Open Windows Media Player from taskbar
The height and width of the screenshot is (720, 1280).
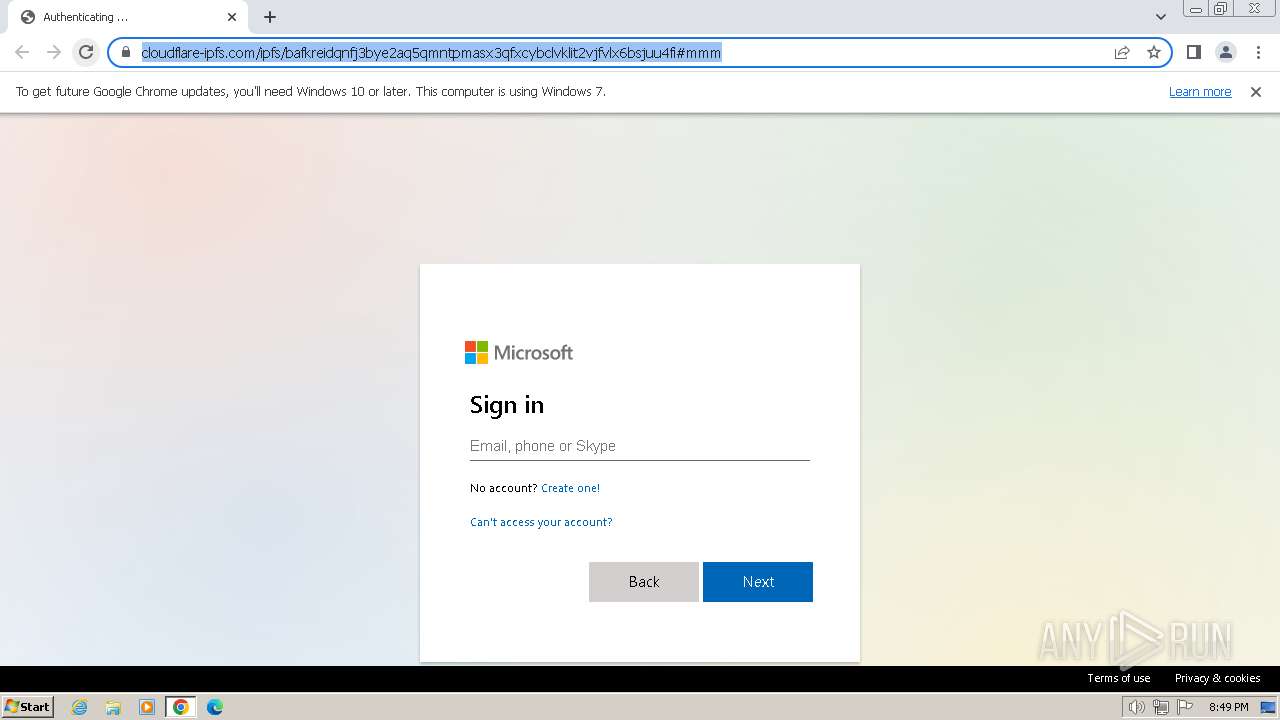(147, 707)
